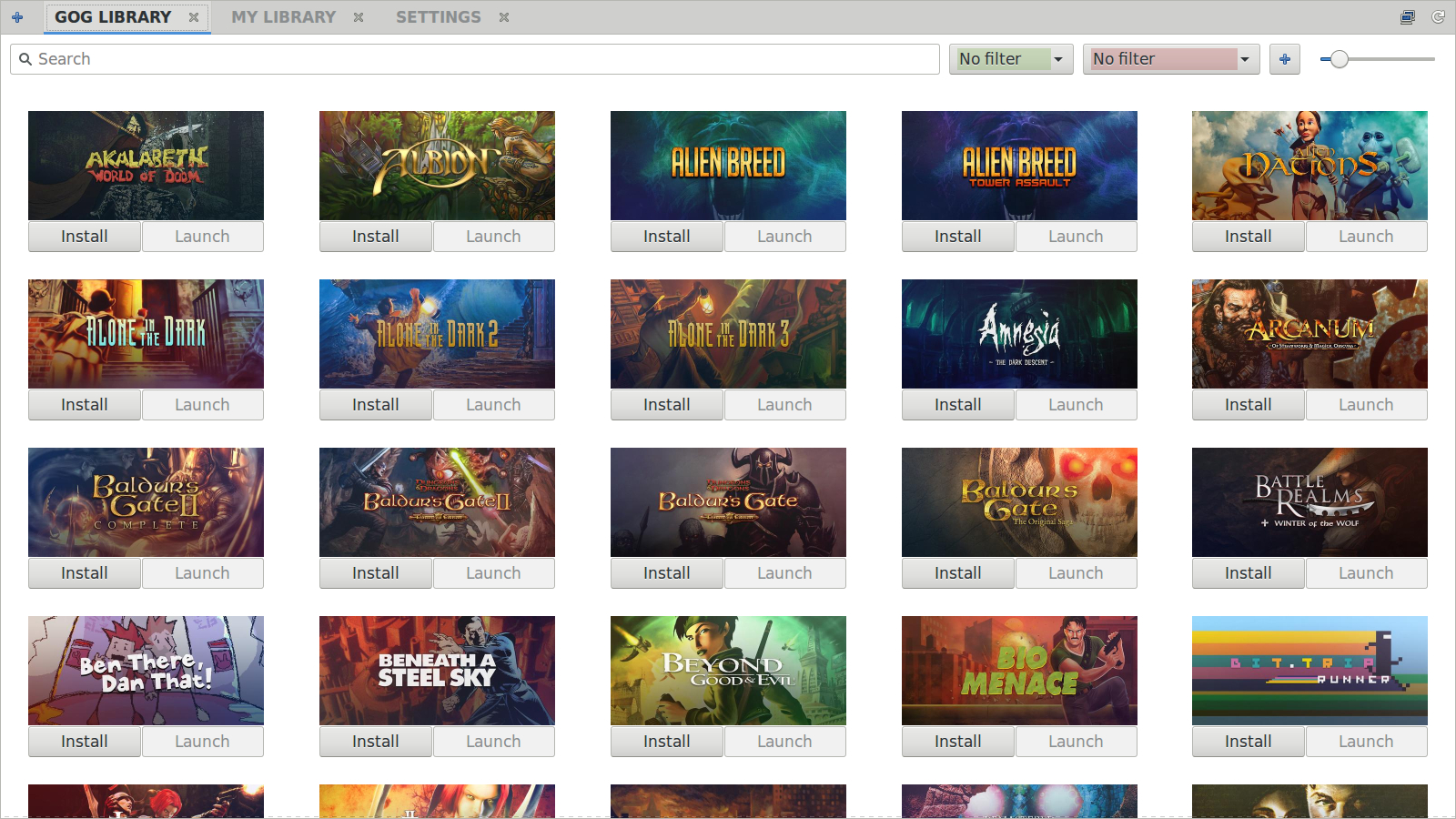Select the Alone in the Dark 2 cover
Screen dimensions: 1456x819
[437, 334]
